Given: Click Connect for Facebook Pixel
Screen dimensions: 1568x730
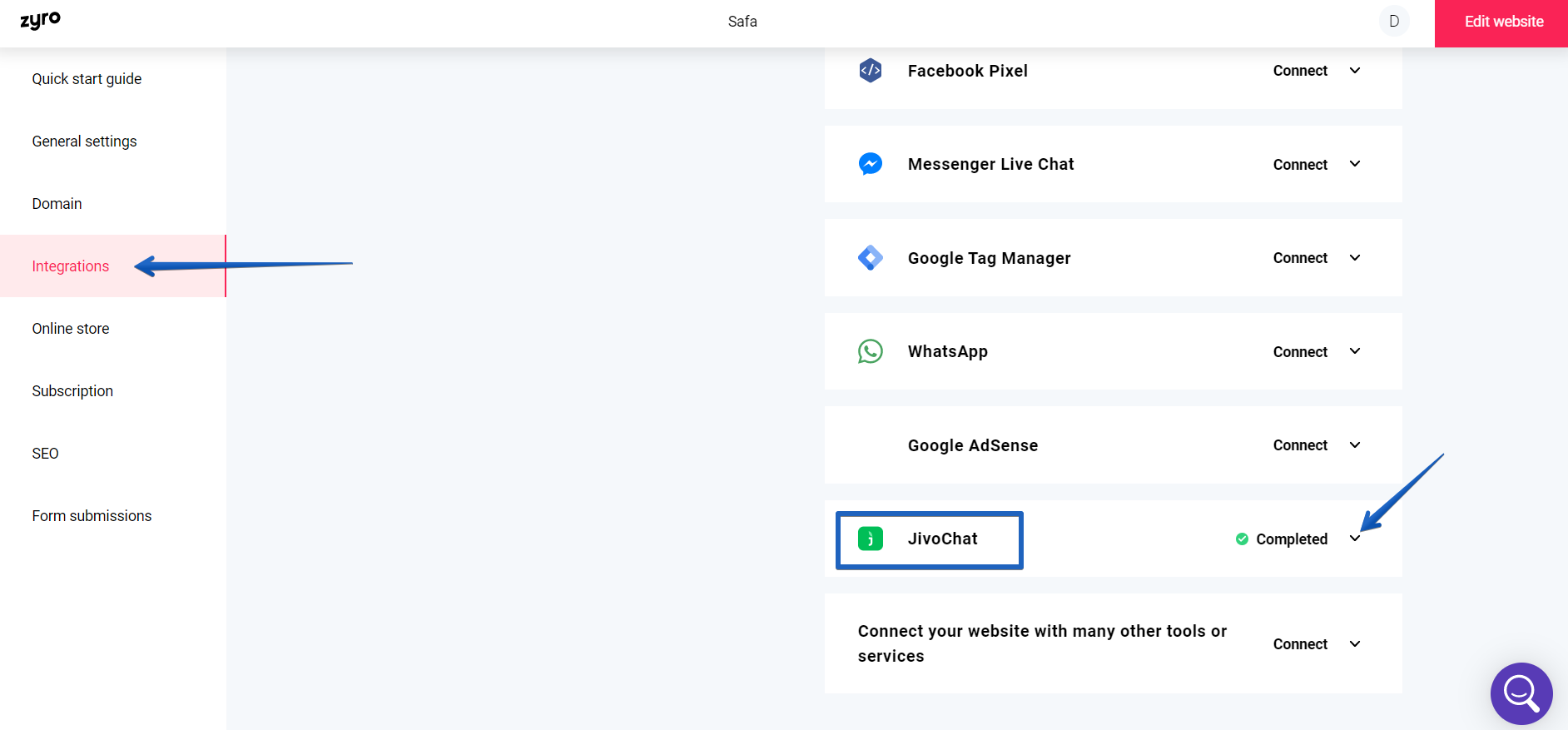Looking at the screenshot, I should (1300, 71).
